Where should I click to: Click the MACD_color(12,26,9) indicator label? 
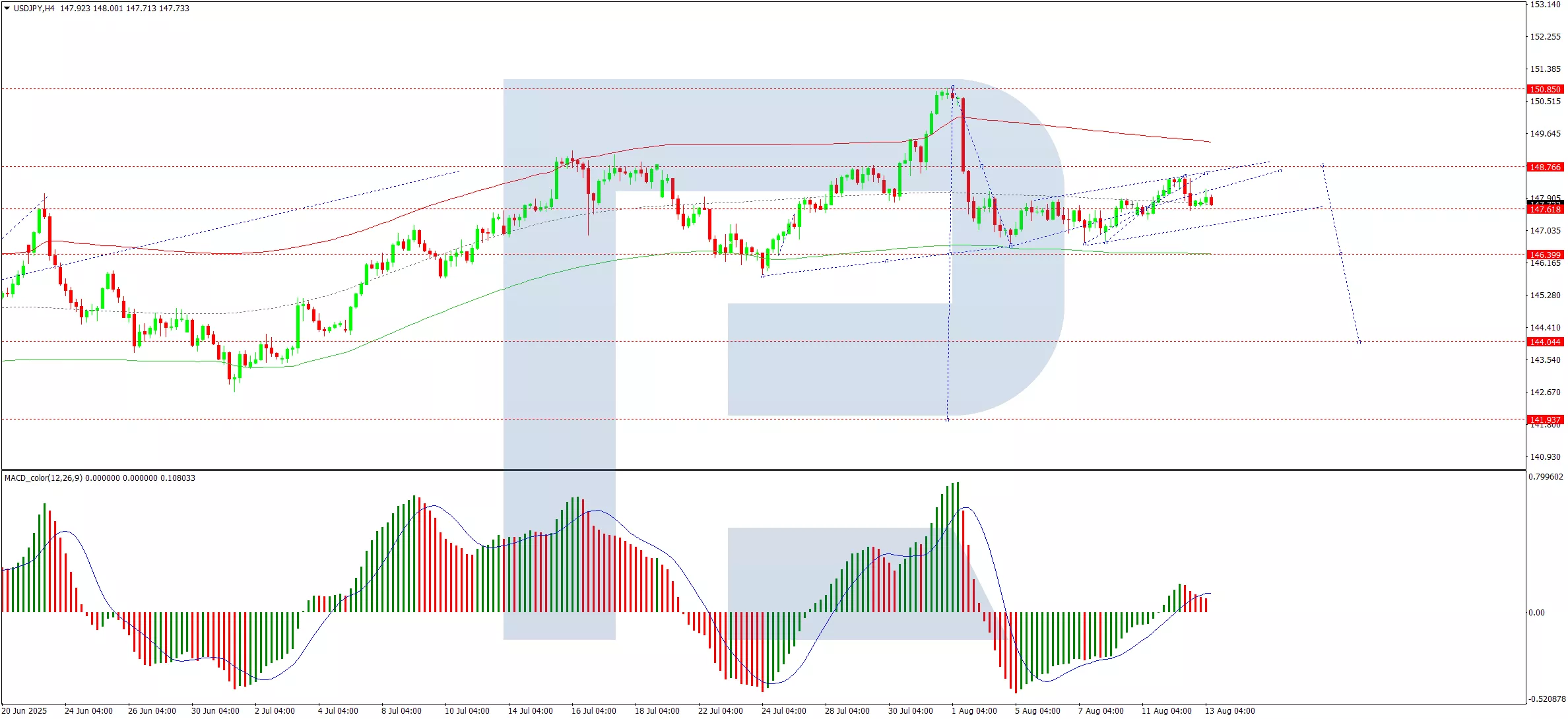pos(43,478)
